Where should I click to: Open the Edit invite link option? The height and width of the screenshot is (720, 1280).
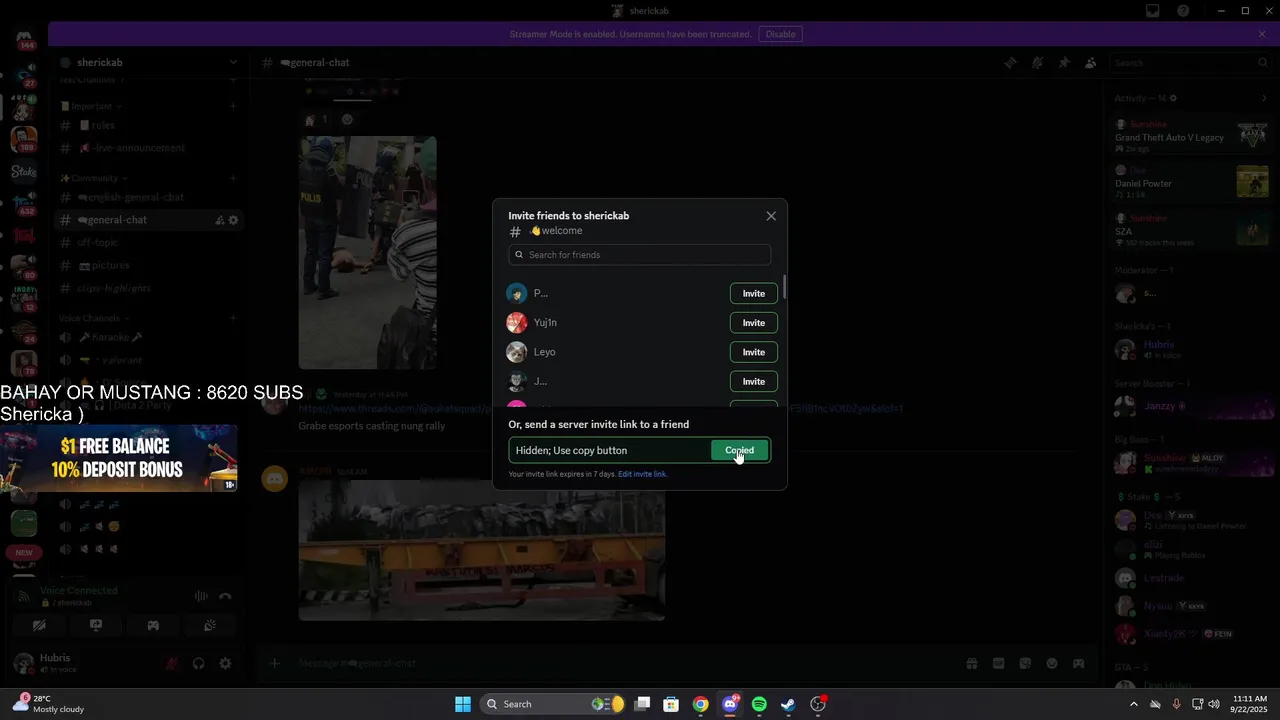(642, 474)
